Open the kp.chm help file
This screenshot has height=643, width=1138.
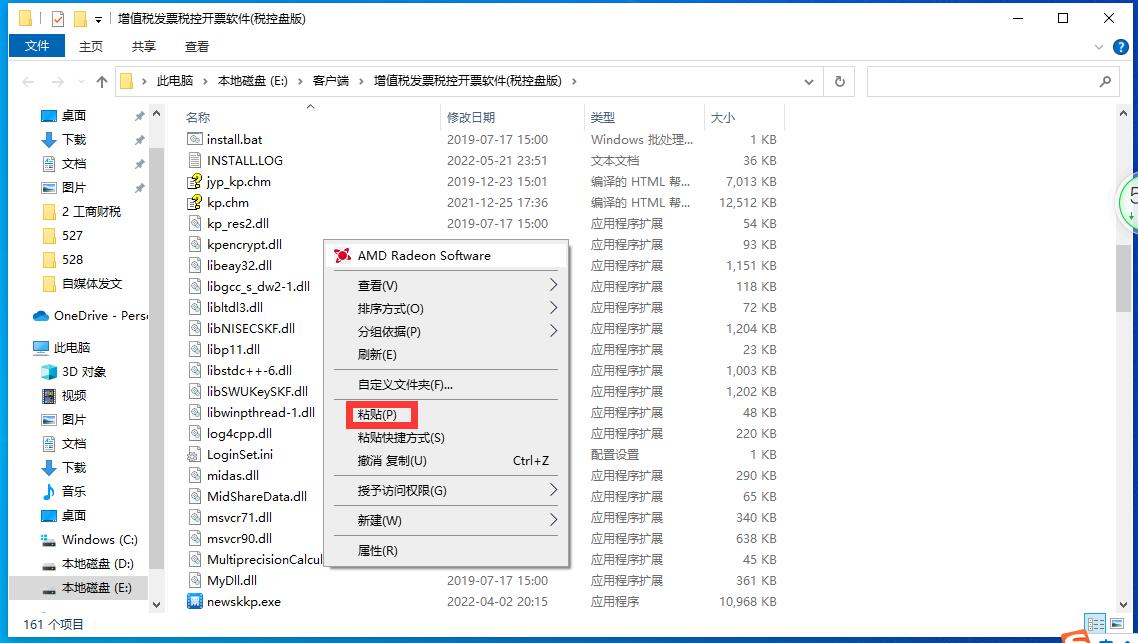tap(228, 202)
